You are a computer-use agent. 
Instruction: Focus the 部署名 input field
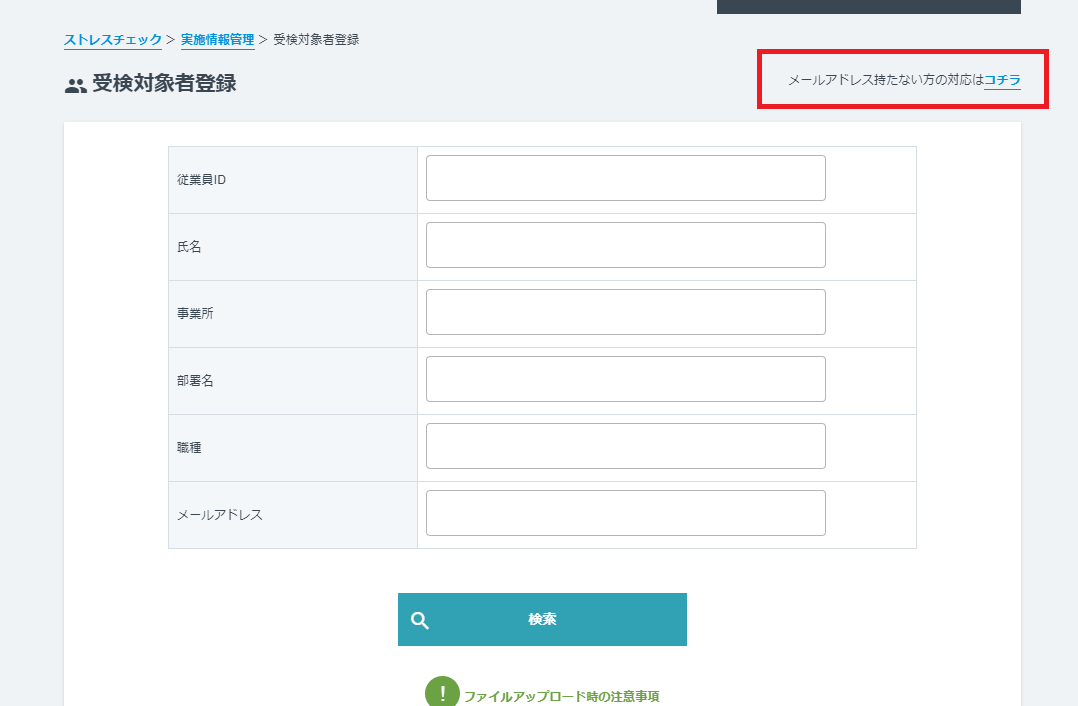coord(626,379)
